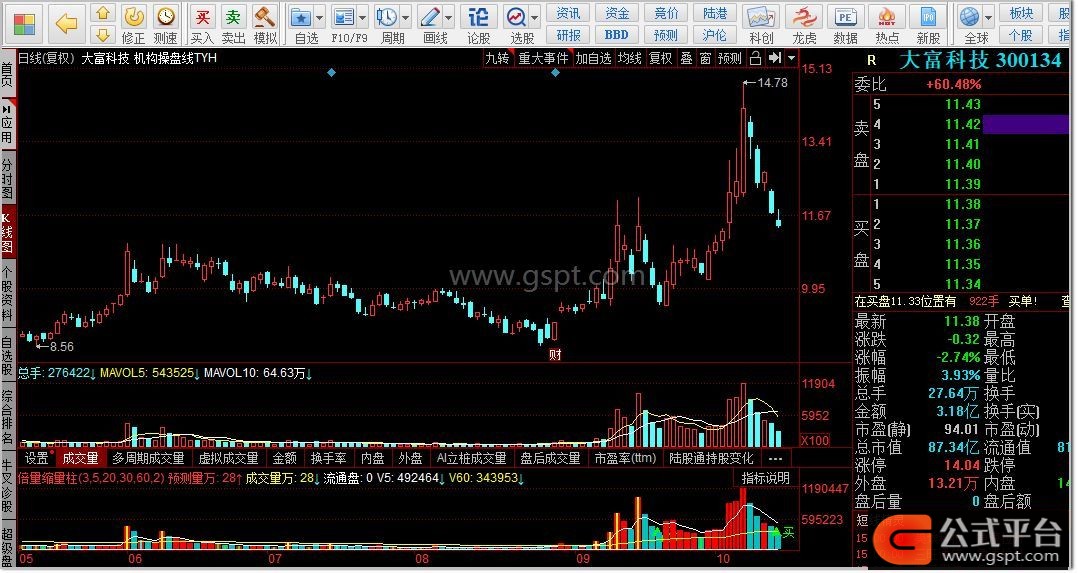Screen dimensions: 1078x573
Task: Expand the 全球 dropdown arrow
Action: tap(988, 17)
